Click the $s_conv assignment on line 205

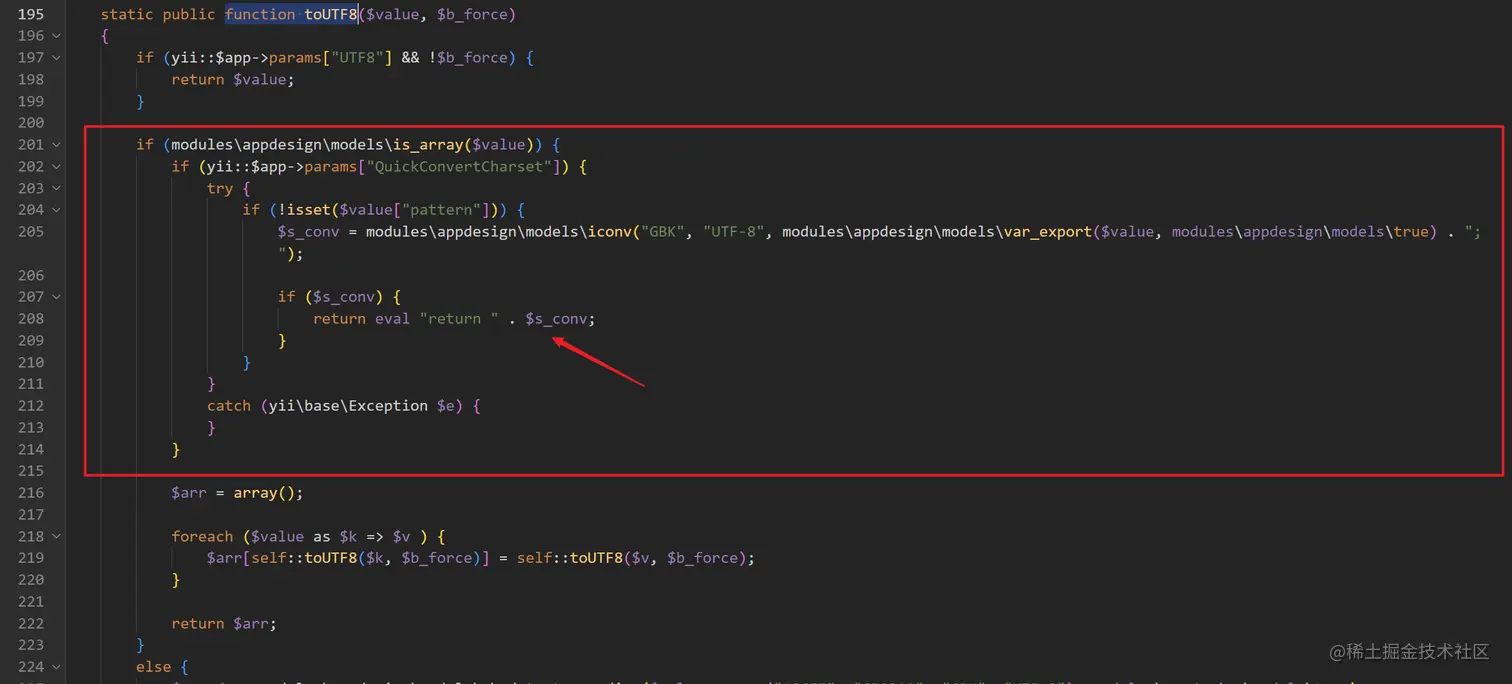(309, 232)
